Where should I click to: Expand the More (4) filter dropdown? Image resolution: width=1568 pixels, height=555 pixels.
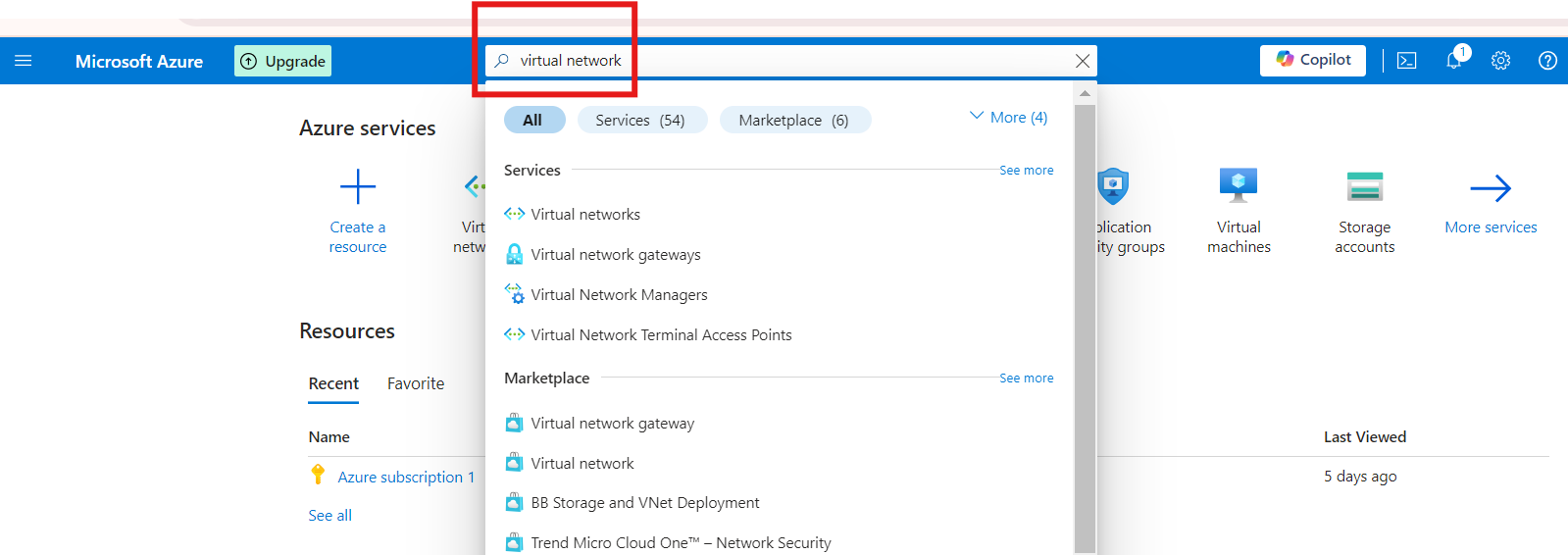(1009, 118)
